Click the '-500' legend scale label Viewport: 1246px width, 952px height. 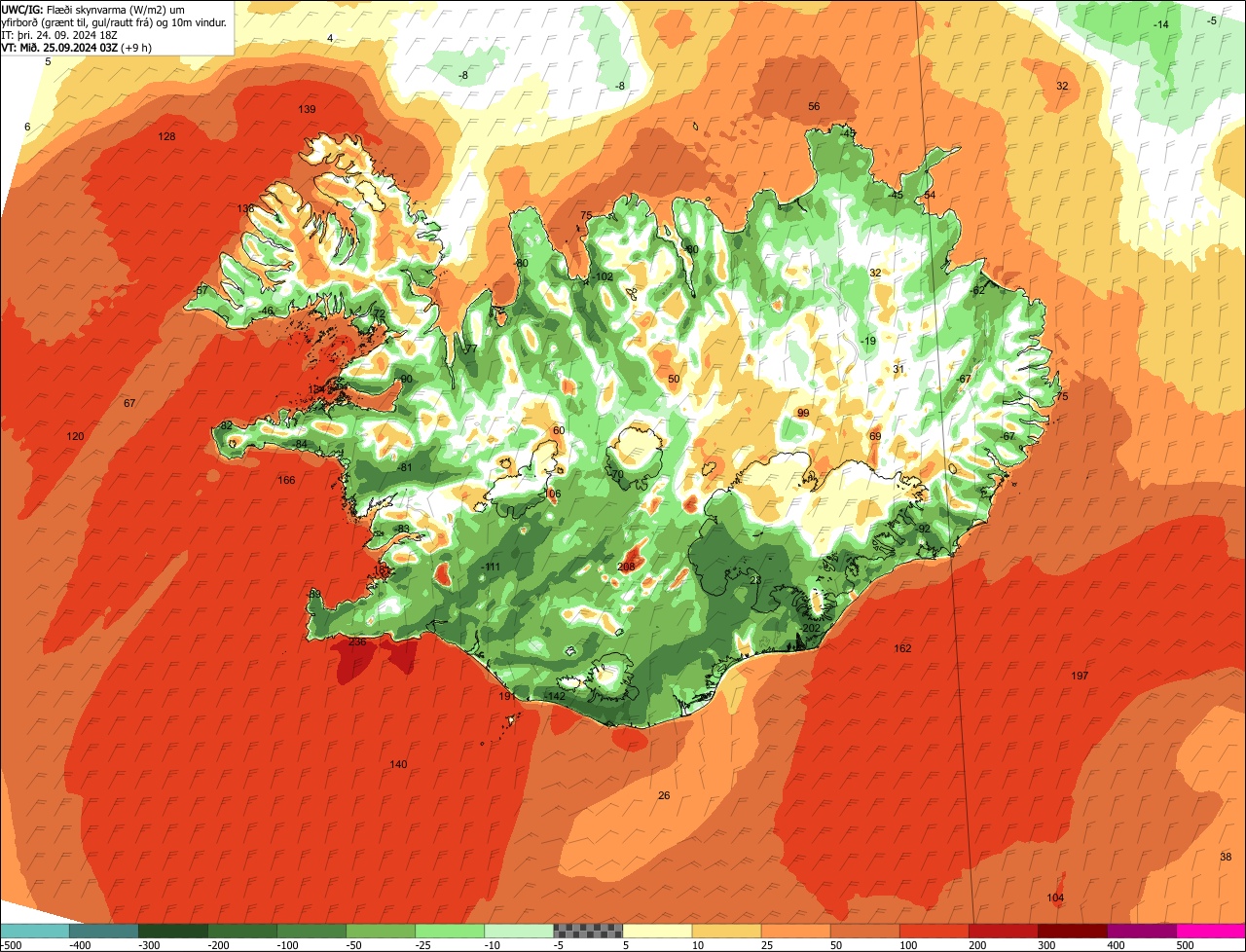pos(13,945)
